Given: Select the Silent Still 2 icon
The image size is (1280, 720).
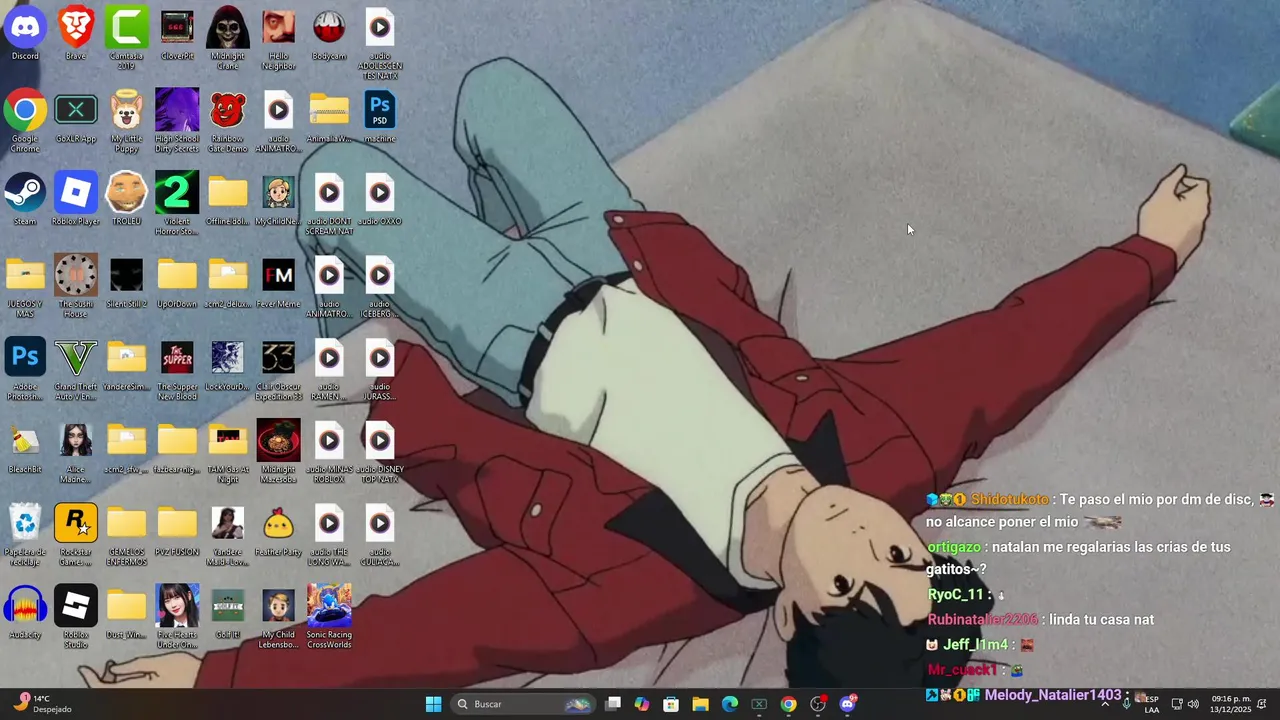Looking at the screenshot, I should point(126,282).
